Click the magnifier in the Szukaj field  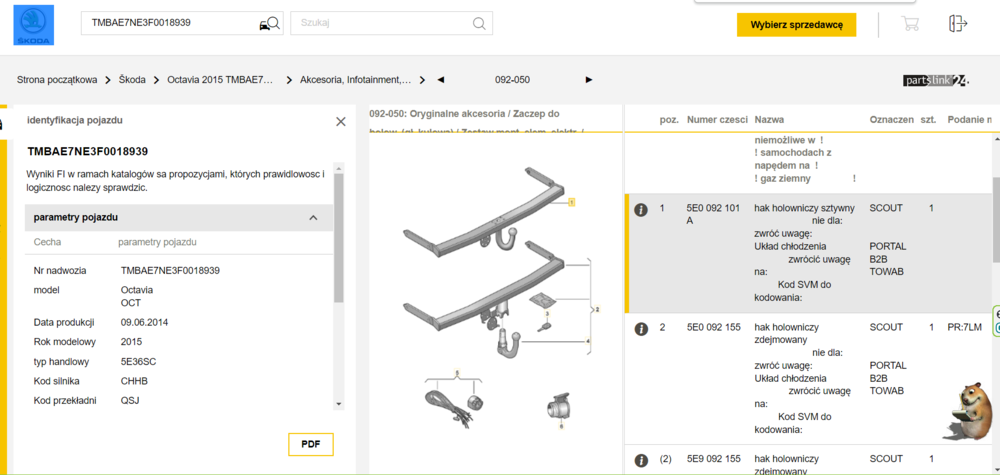[480, 24]
